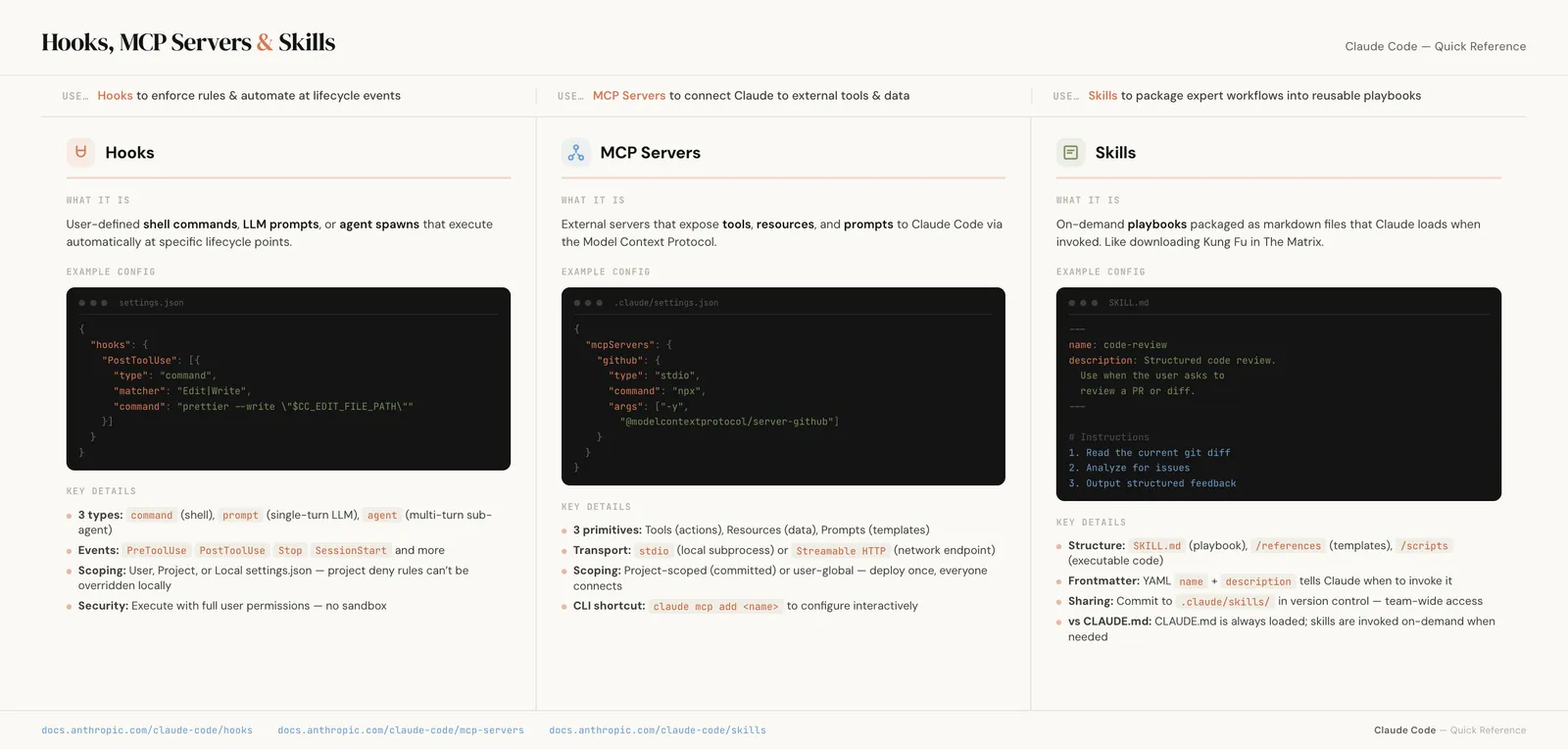Click the 'SKILL.md' code window title

[1129, 303]
